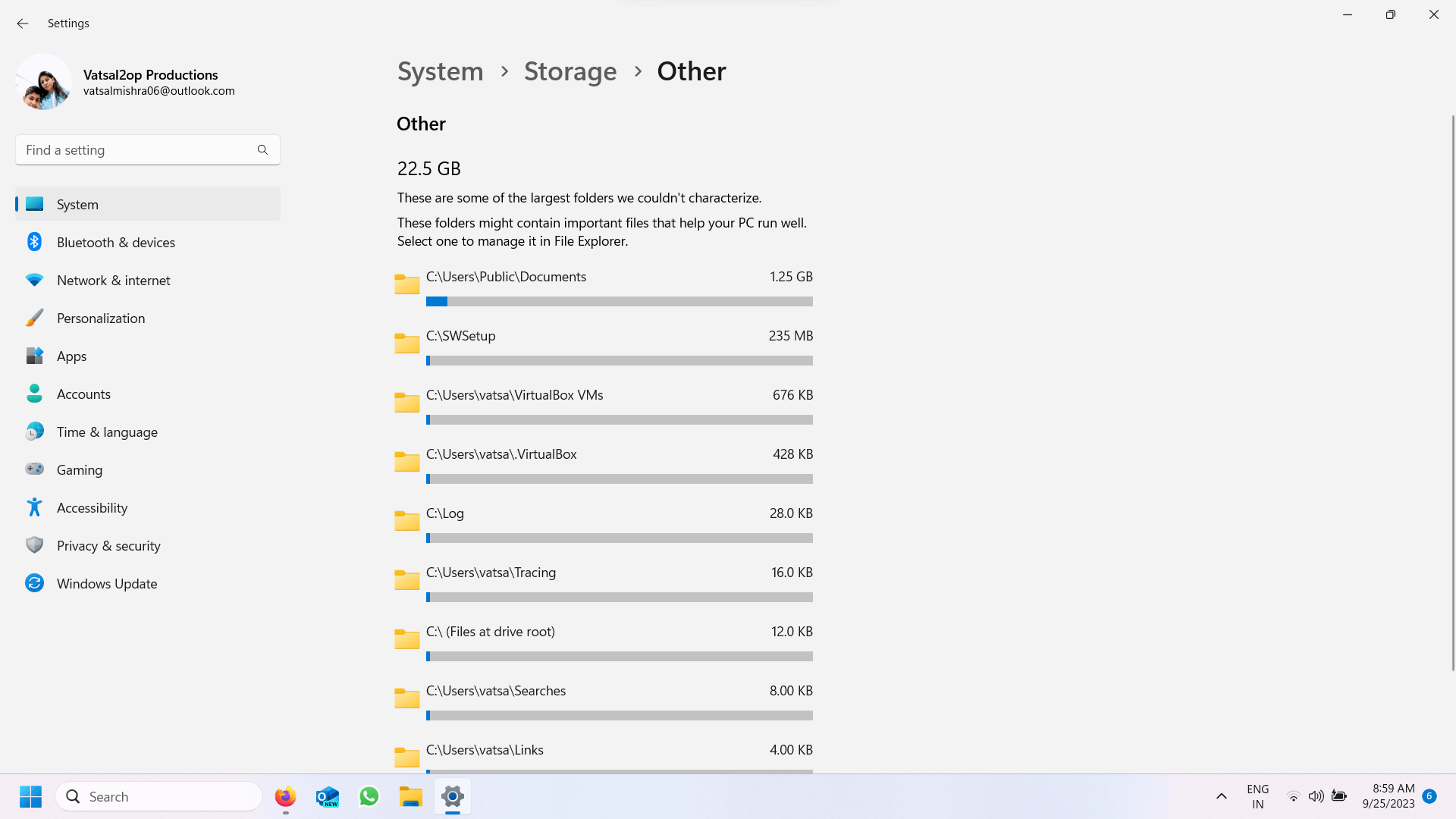
Task: Select Privacy & security menu item
Action: [x=108, y=545]
